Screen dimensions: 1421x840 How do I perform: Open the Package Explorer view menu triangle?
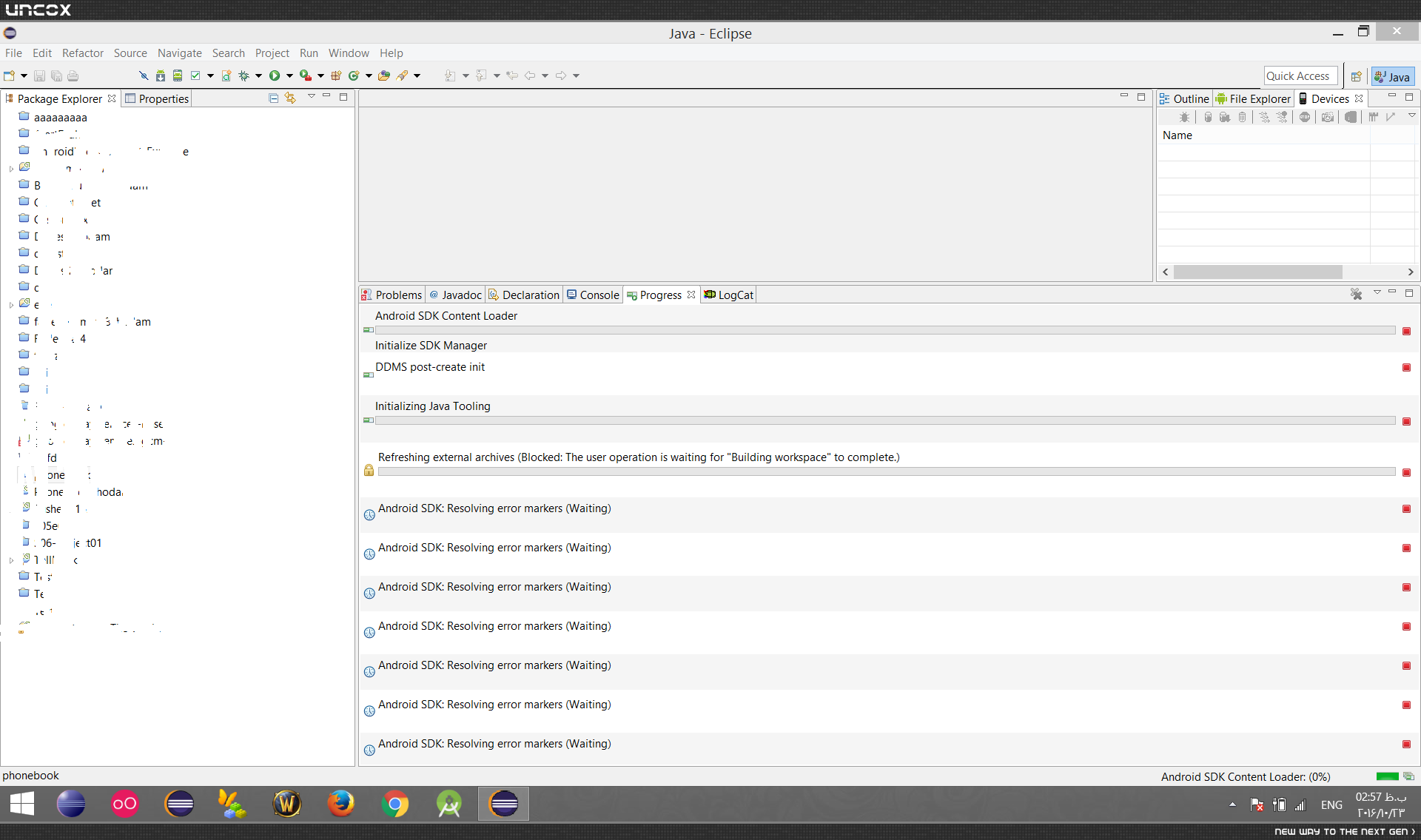tap(311, 96)
